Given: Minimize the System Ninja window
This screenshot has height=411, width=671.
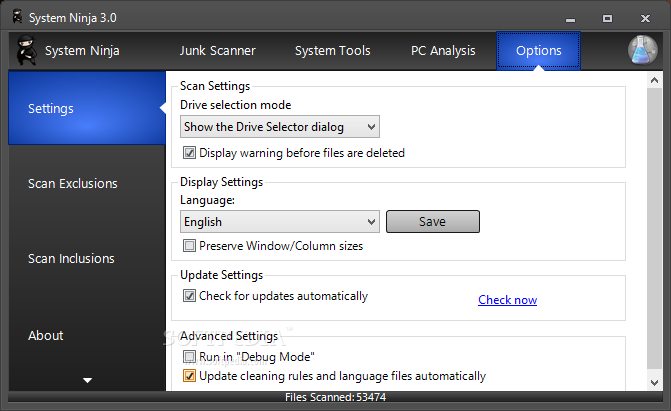Looking at the screenshot, I should (x=572, y=18).
